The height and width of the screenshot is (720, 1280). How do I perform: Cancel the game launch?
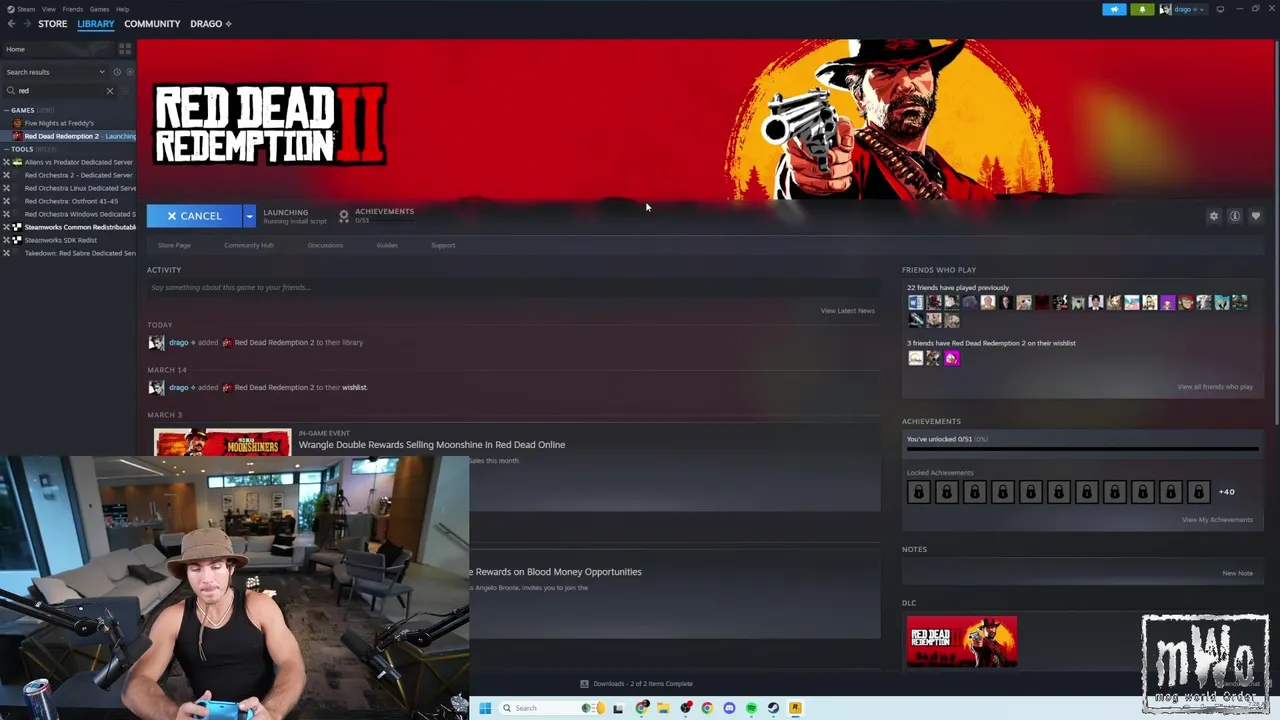click(x=195, y=216)
